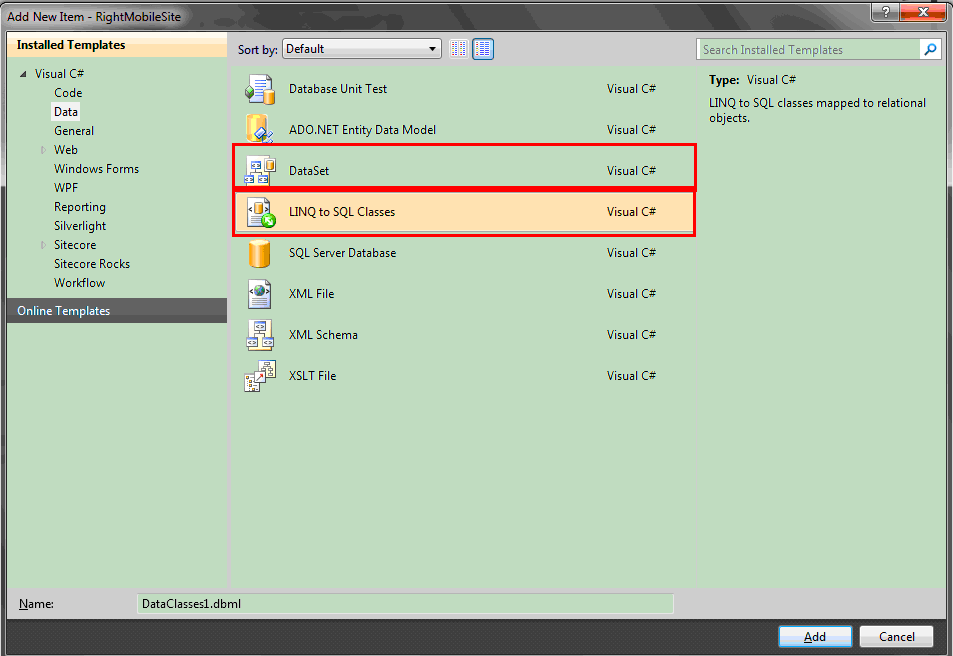Select the ADO.NET Entity Data Model icon
The height and width of the screenshot is (656, 953).
click(260, 129)
